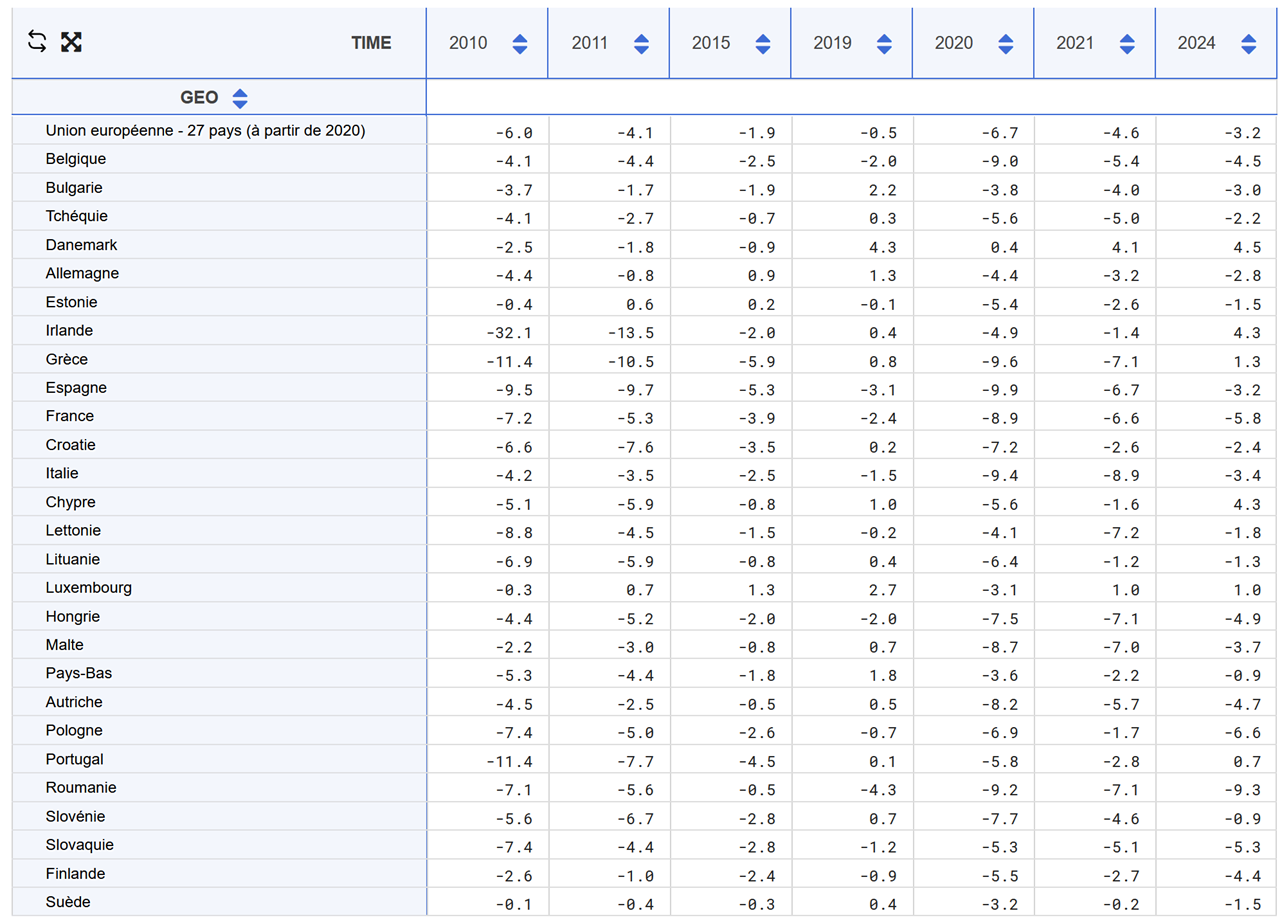Screen dimensions: 1282x920
Task: Click the Irlande 2010 value -32.1
Action: tap(514, 333)
